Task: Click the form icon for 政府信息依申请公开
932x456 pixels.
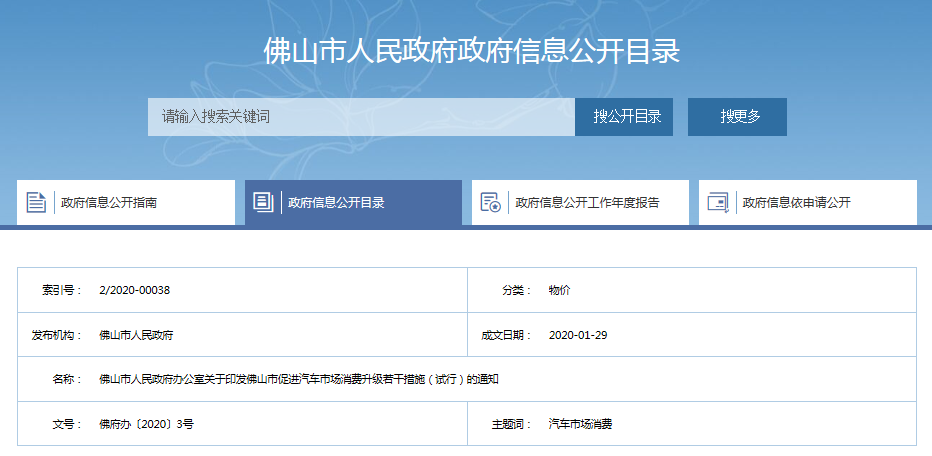Action: tap(717, 202)
